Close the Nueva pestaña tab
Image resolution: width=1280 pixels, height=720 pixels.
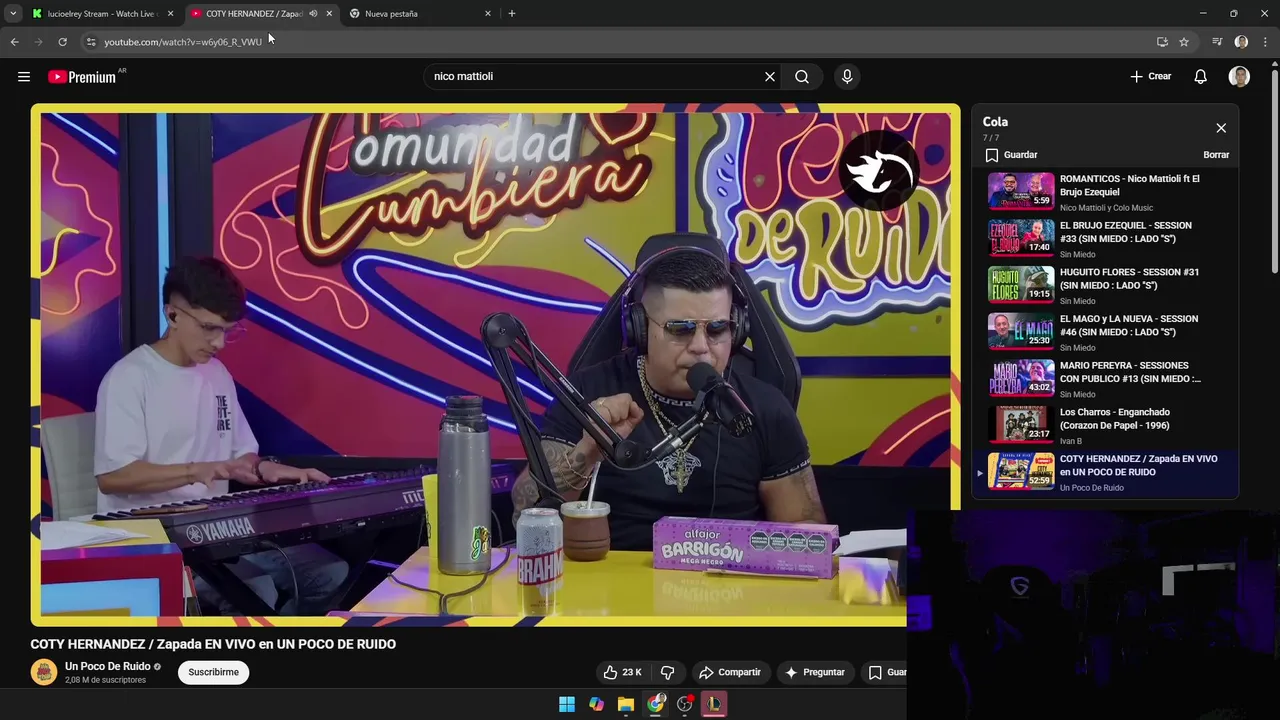pos(488,14)
